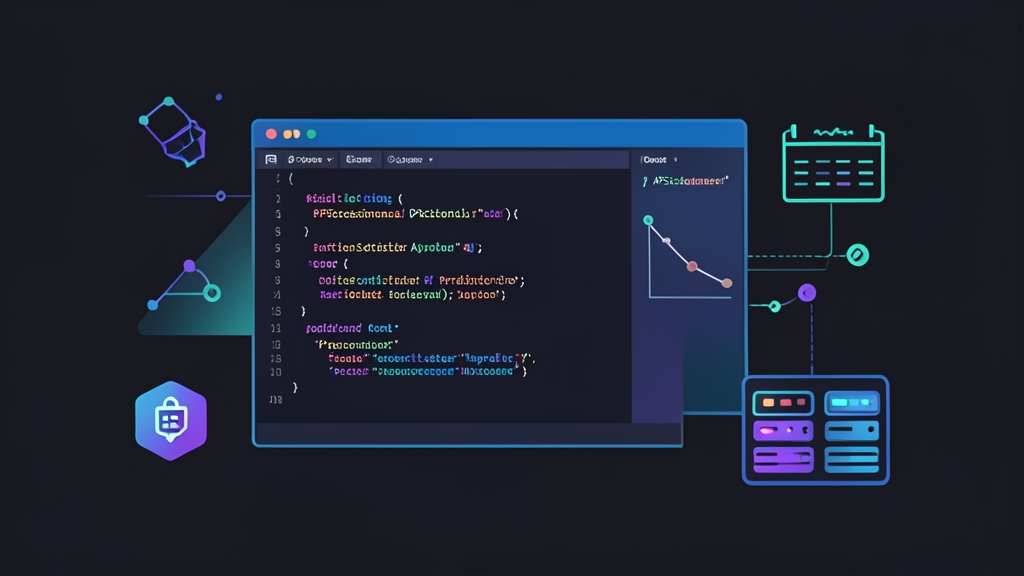Image resolution: width=1024 pixels, height=576 pixels.
Task: Open the teal calendar icon
Action: [833, 163]
